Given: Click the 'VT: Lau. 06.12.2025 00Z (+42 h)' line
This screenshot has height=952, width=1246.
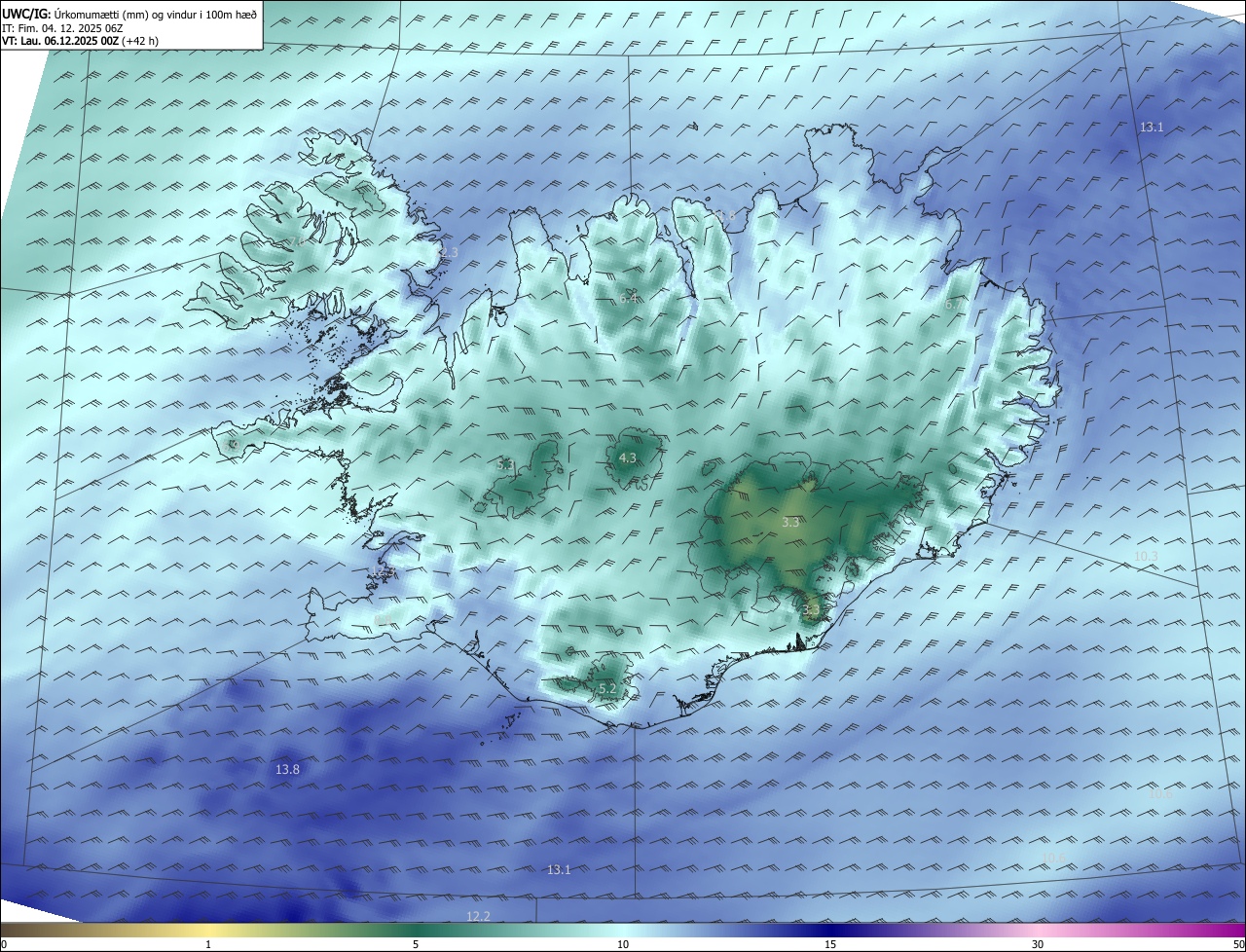Looking at the screenshot, I should tap(80, 41).
